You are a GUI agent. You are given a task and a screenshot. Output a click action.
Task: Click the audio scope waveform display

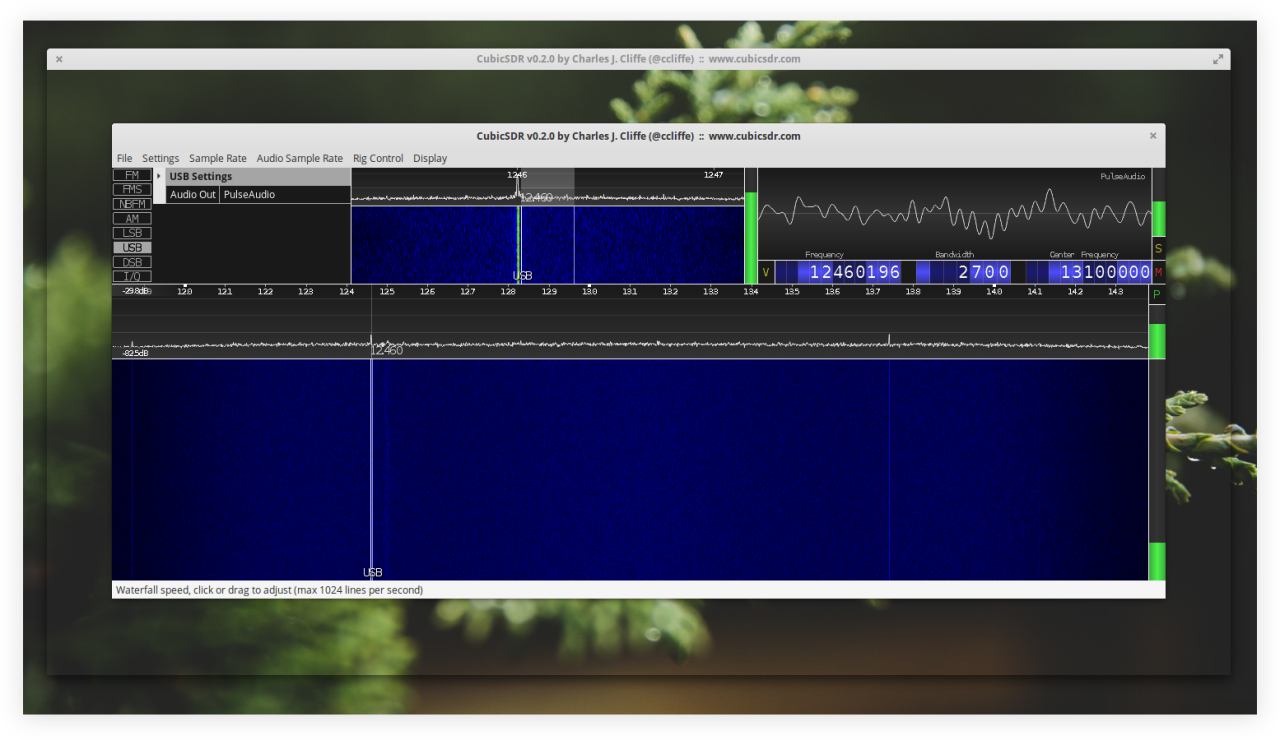[954, 214]
